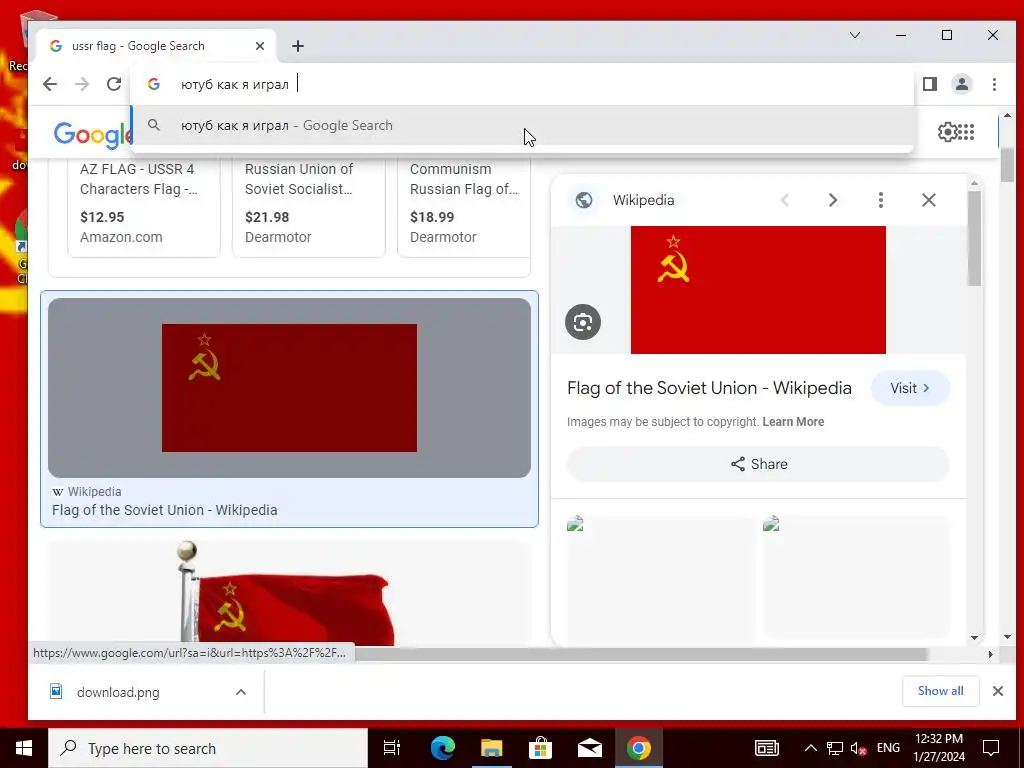
Task: Click the Flag of the Soviet Union thumbnail result
Action: click(x=289, y=388)
